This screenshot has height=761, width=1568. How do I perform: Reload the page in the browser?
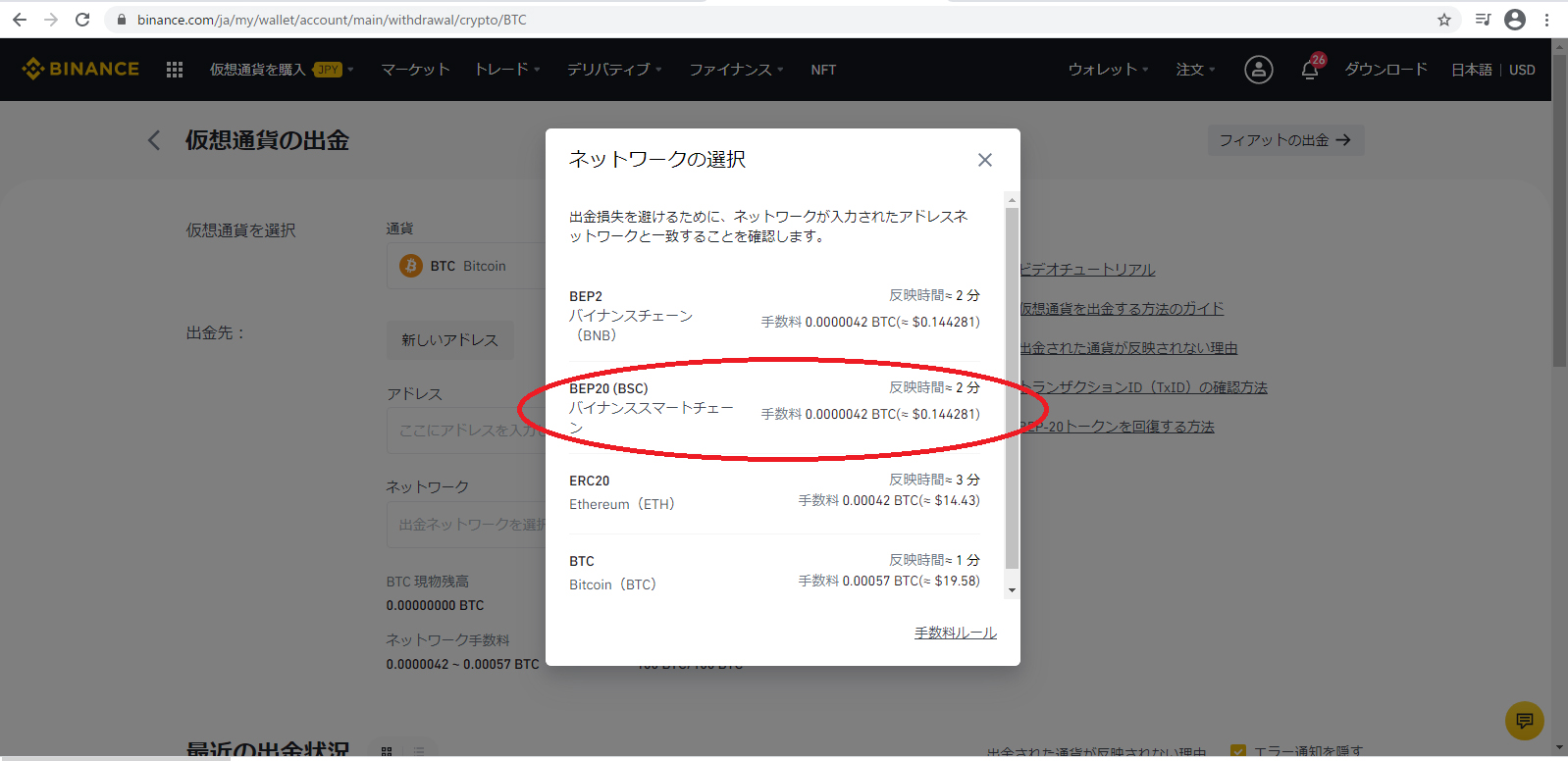pyautogui.click(x=82, y=20)
